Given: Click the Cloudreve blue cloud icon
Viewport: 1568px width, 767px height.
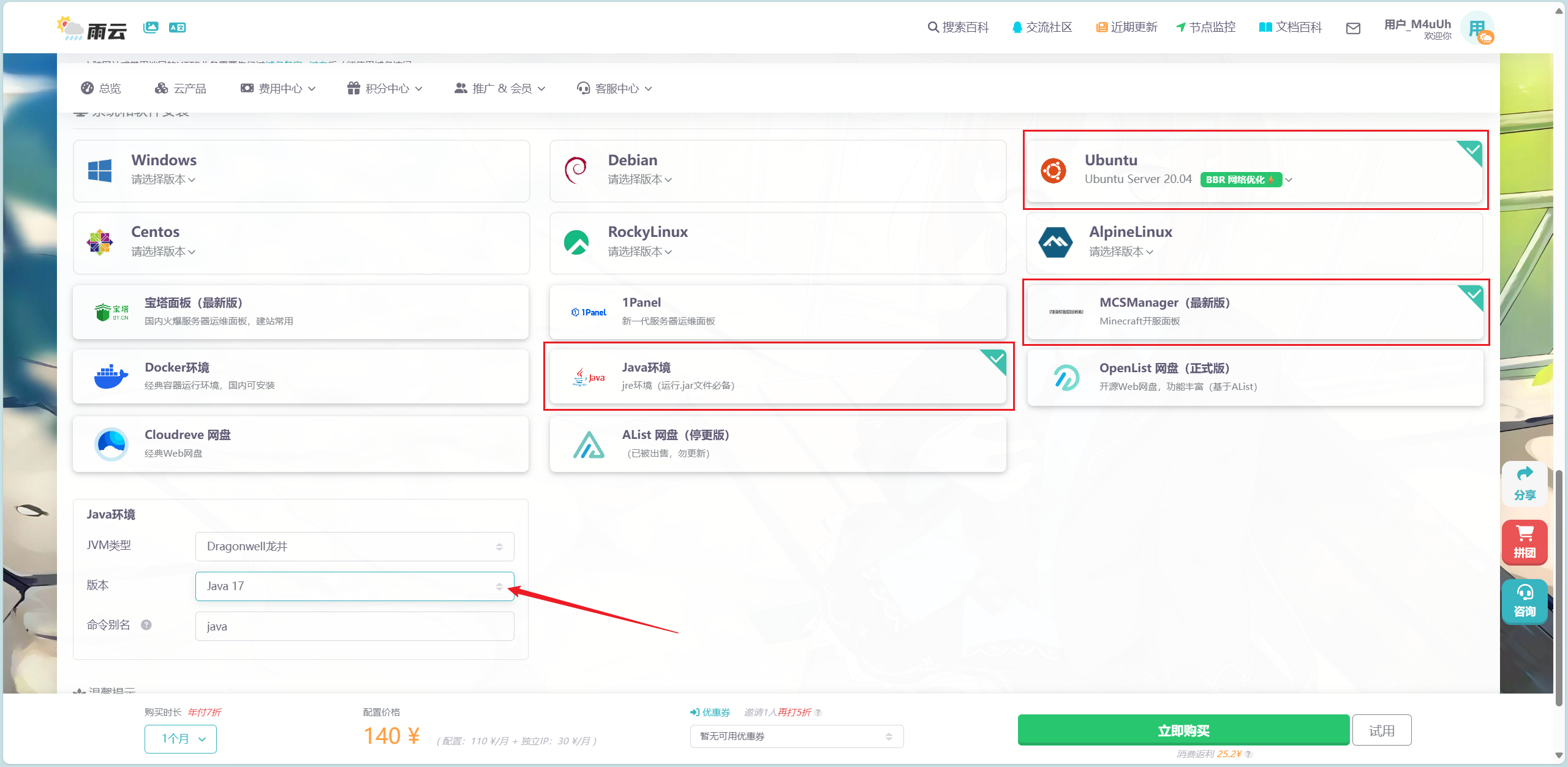Looking at the screenshot, I should [111, 444].
